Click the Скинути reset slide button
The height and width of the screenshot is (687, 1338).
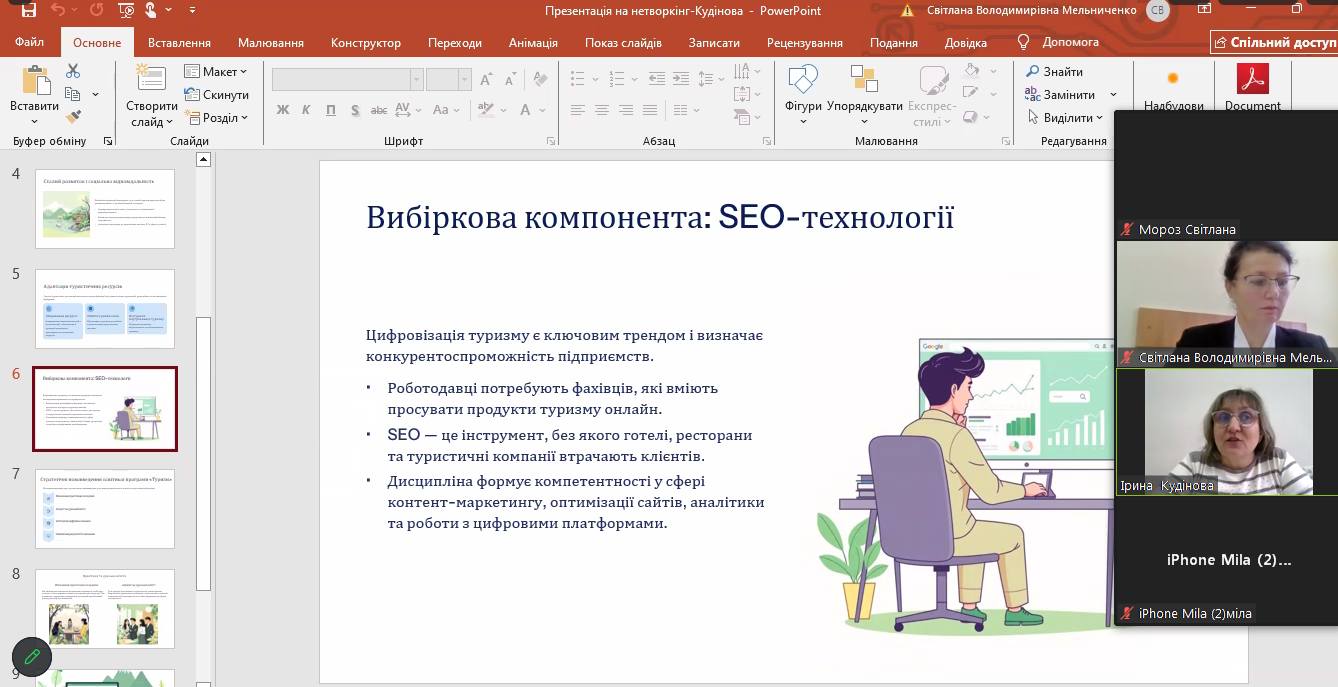tap(217, 95)
